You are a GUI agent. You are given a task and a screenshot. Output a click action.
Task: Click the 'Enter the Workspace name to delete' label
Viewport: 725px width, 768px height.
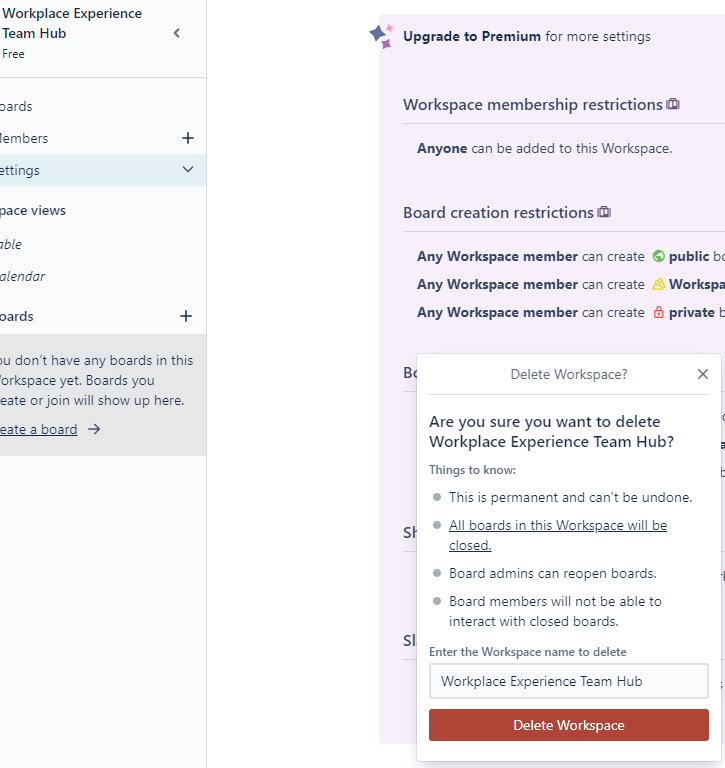tap(528, 652)
